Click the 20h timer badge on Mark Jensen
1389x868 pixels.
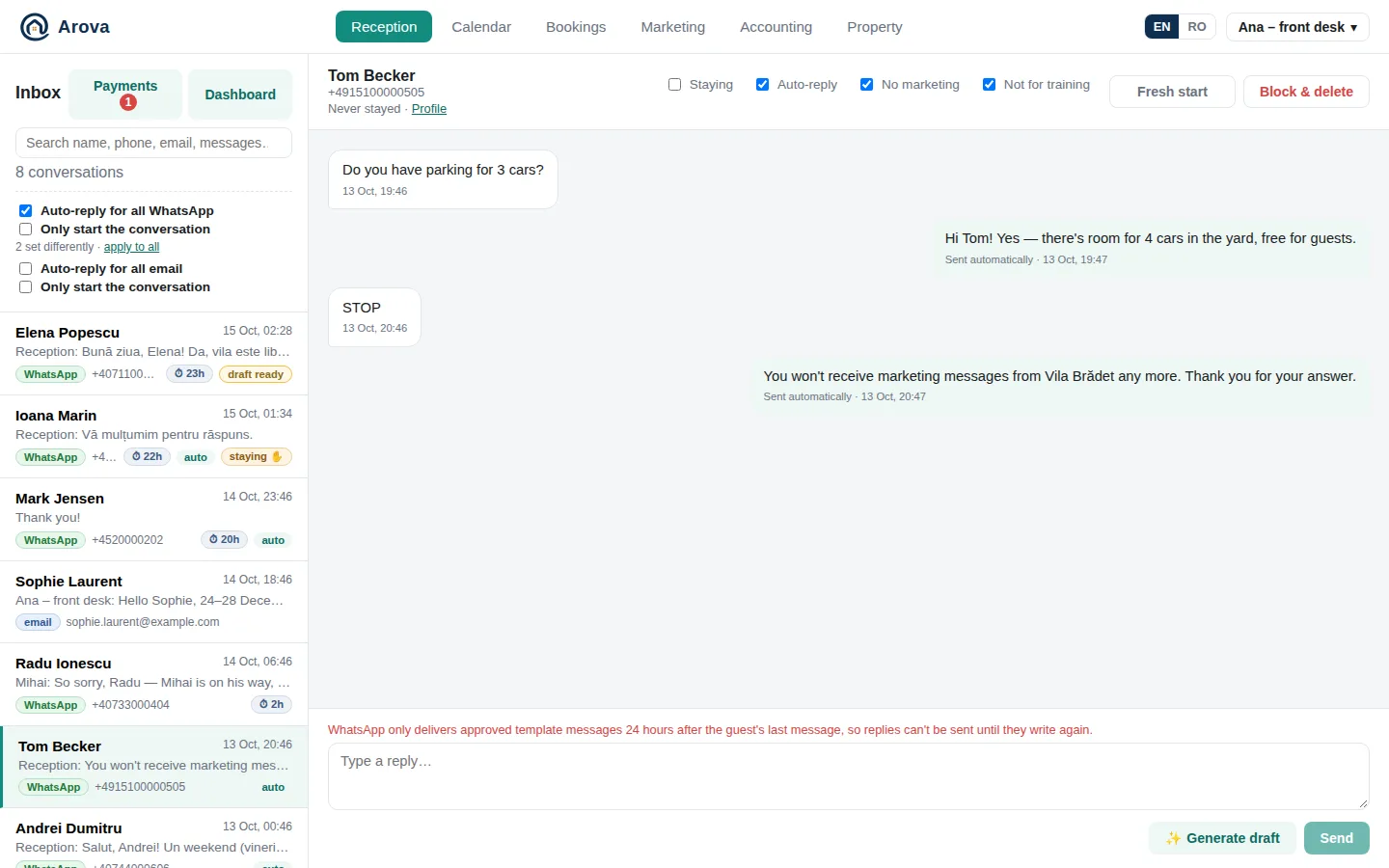click(x=225, y=540)
